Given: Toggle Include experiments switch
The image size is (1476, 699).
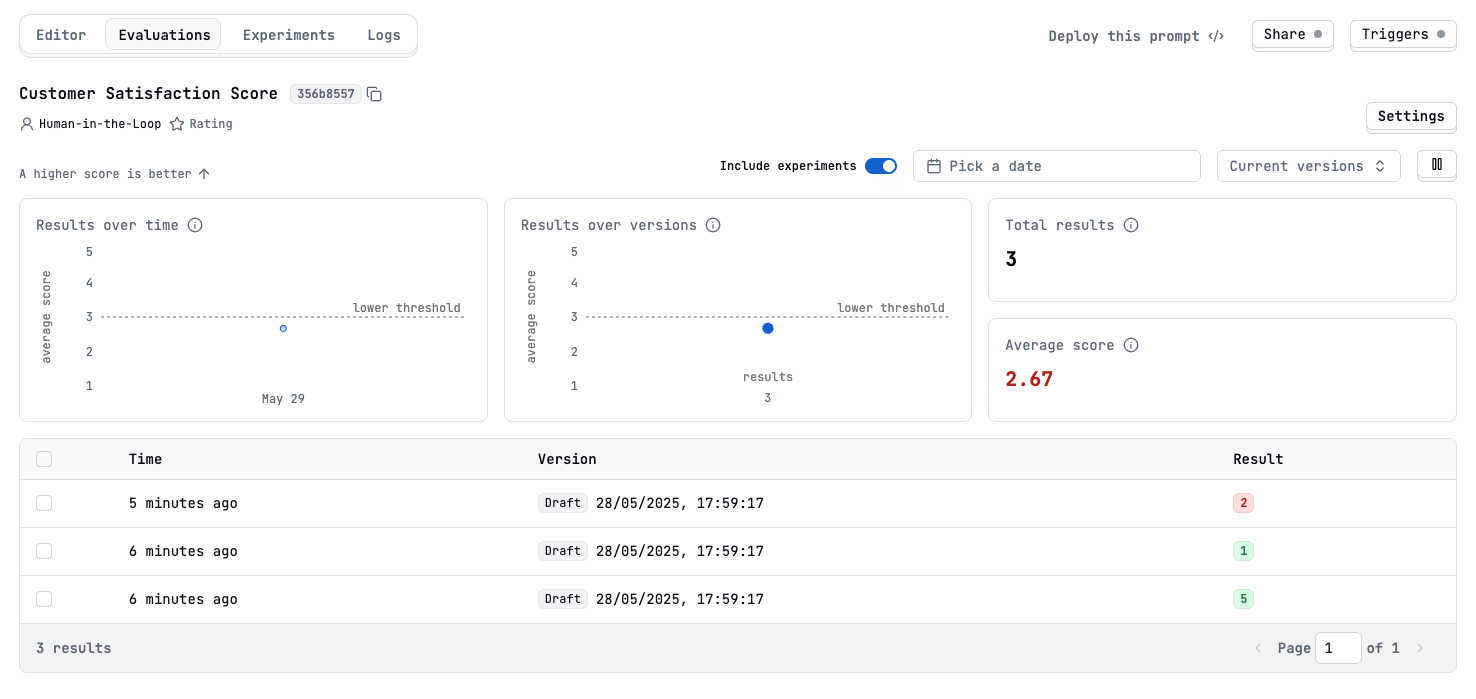Looking at the screenshot, I should point(881,166).
